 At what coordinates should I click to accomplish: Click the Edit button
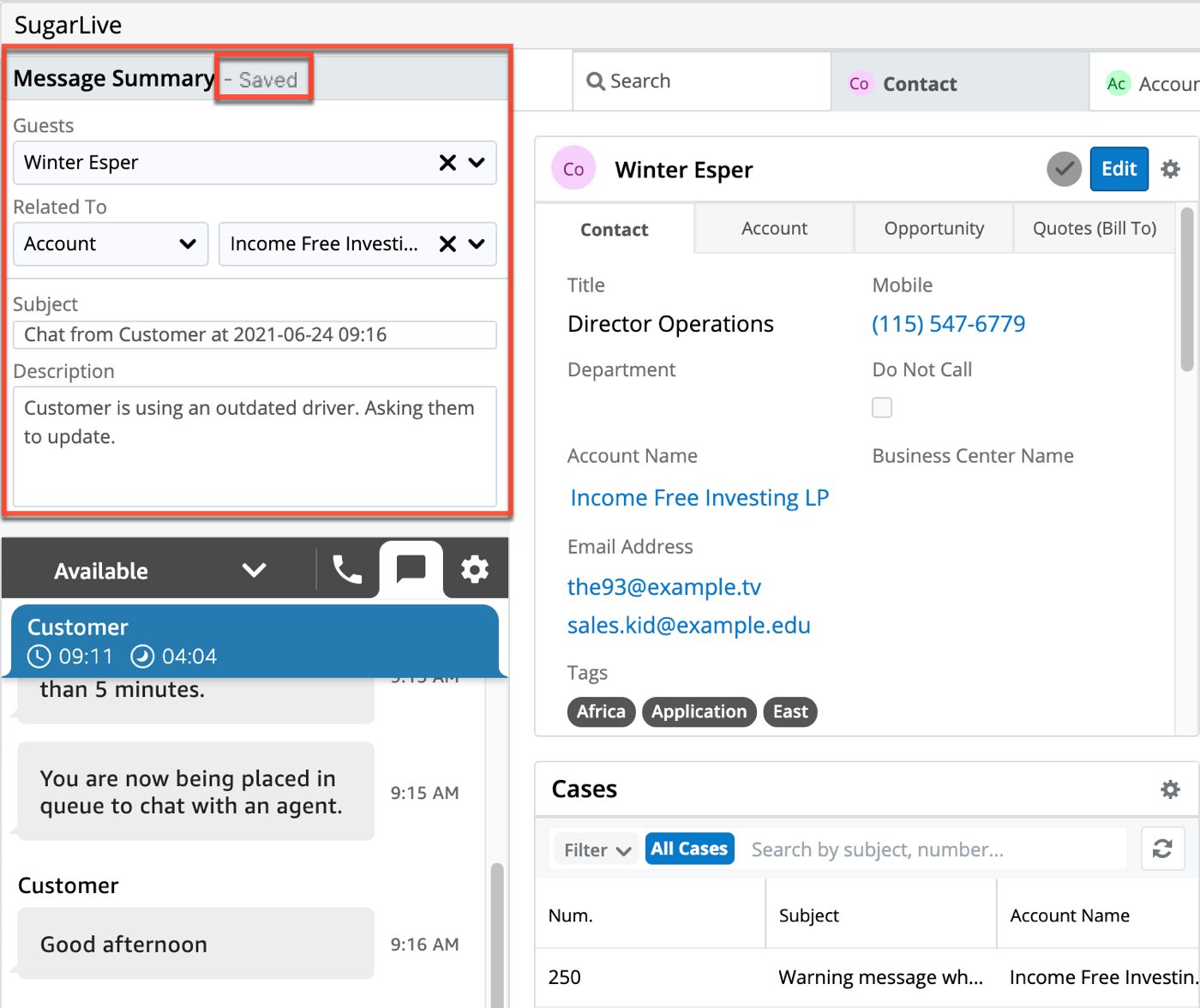(1119, 169)
